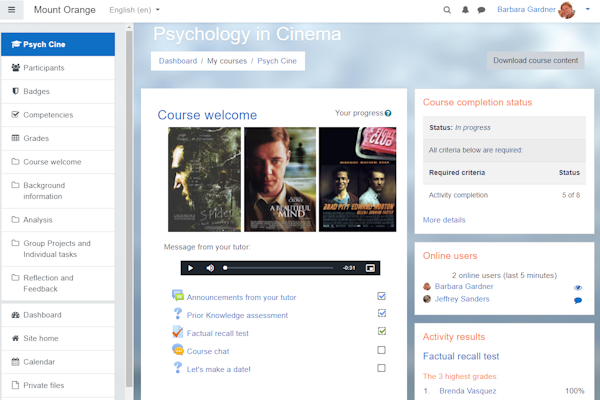Click the A Beautiful Mind movie poster
This screenshot has height=400, width=600.
(x=280, y=180)
